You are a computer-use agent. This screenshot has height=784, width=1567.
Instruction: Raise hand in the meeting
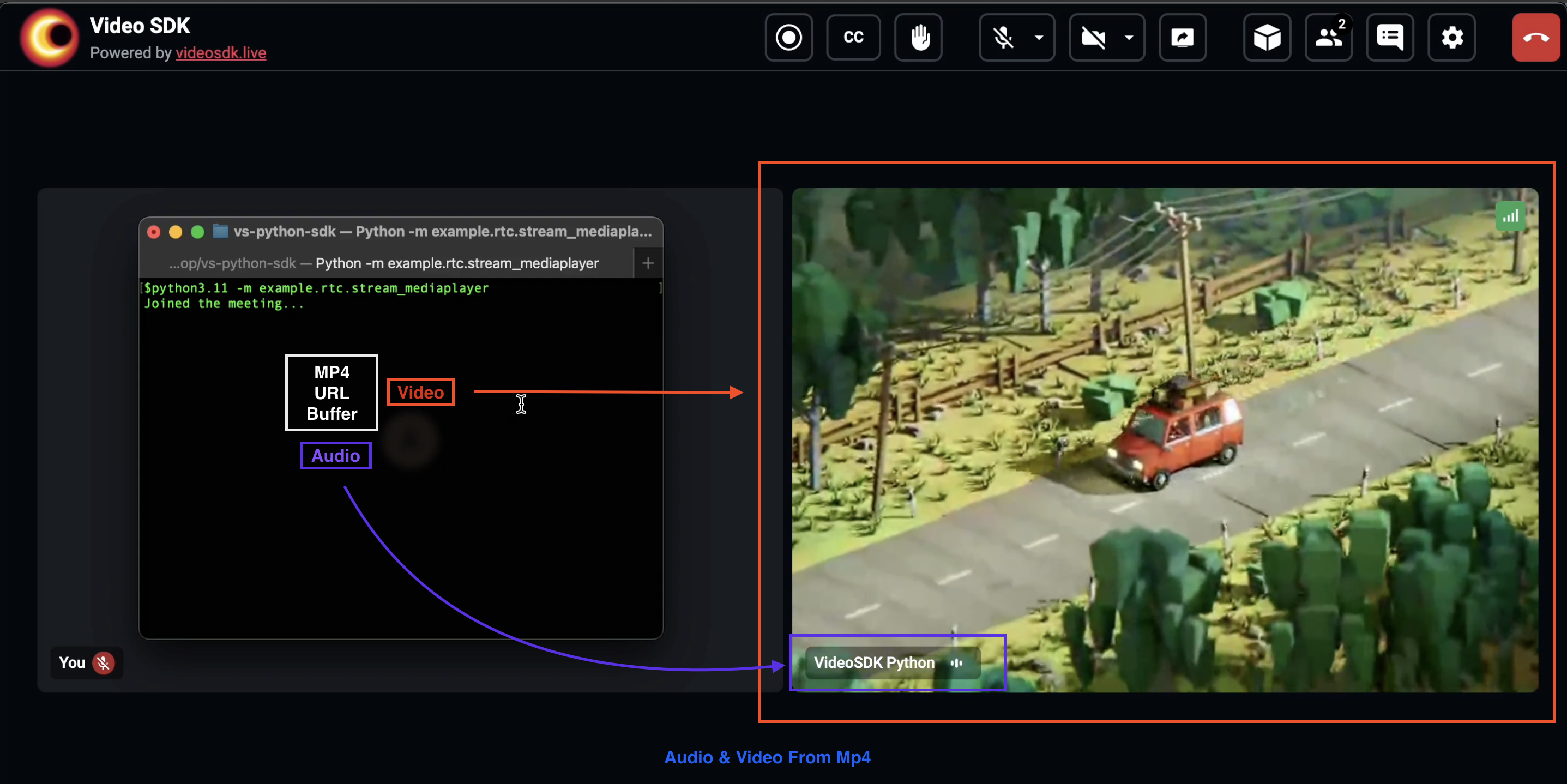click(919, 38)
